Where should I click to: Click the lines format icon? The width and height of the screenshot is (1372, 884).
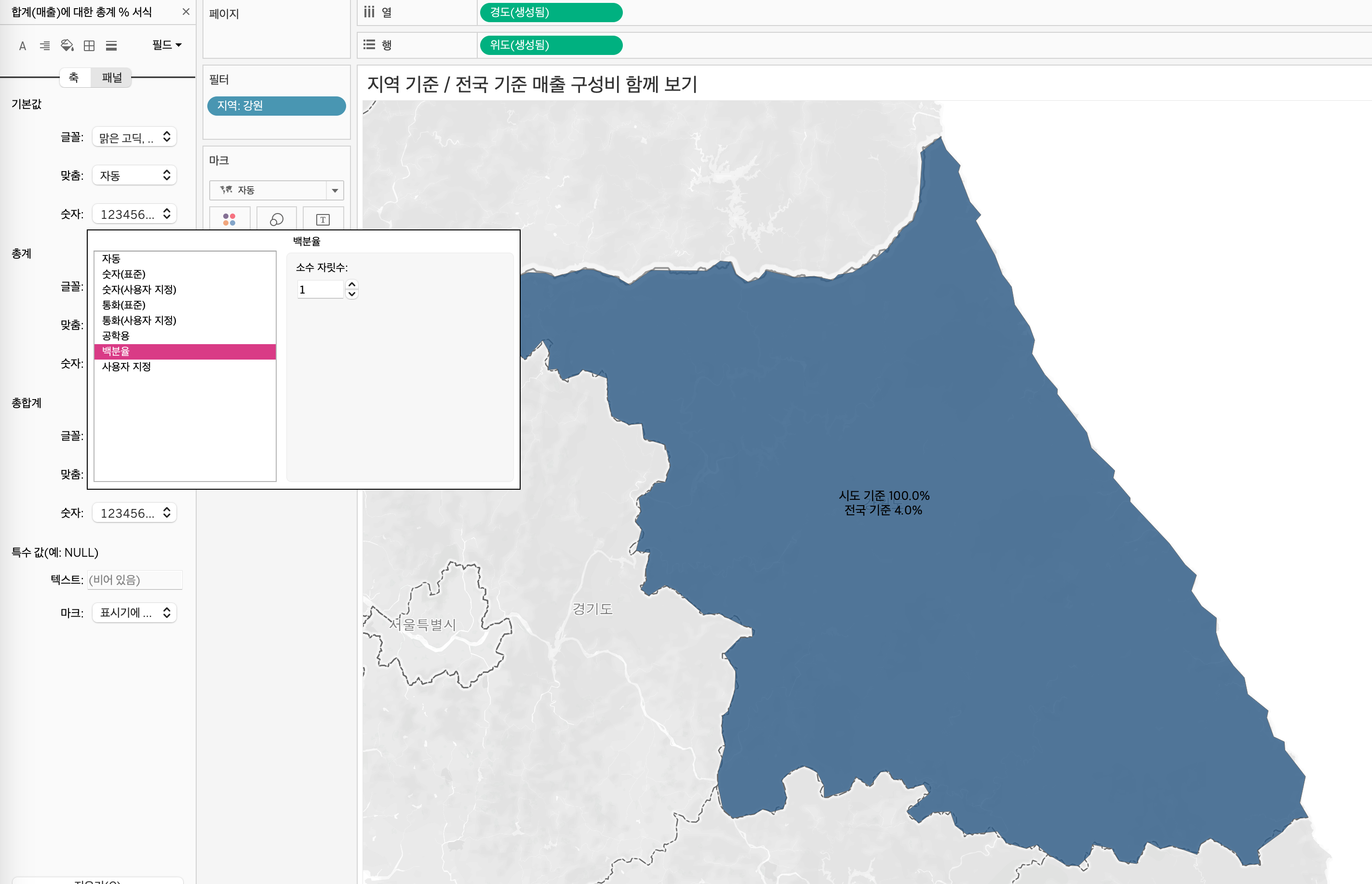[x=111, y=46]
